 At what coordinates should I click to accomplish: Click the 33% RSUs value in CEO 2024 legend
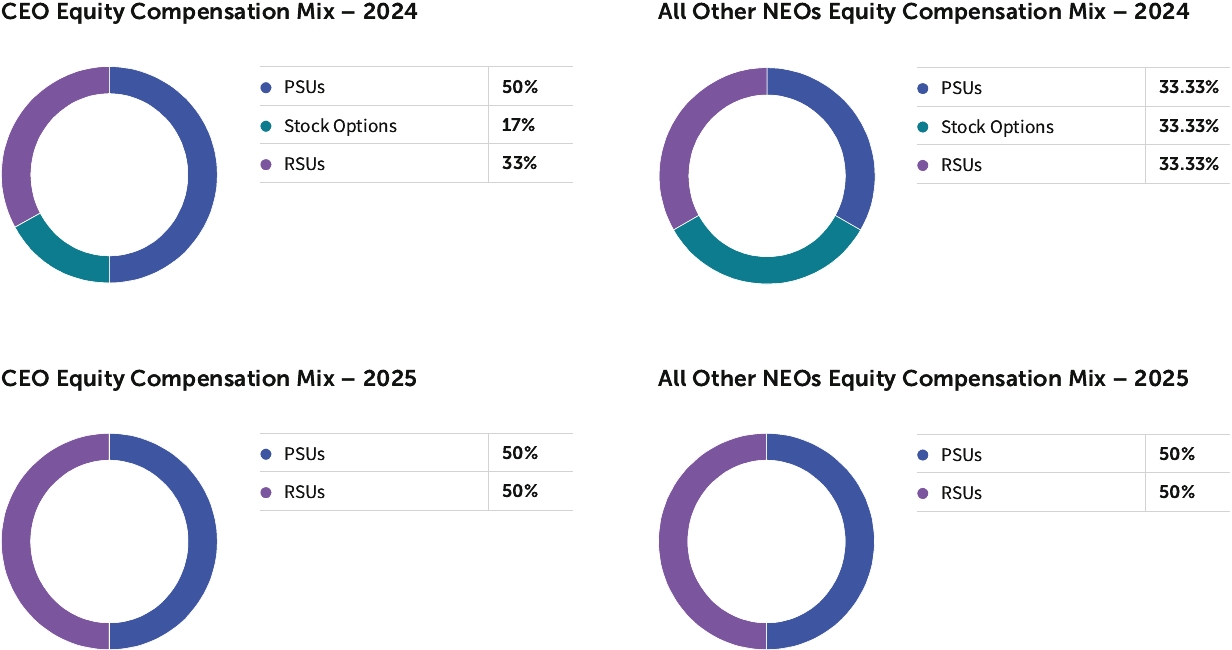tap(519, 163)
